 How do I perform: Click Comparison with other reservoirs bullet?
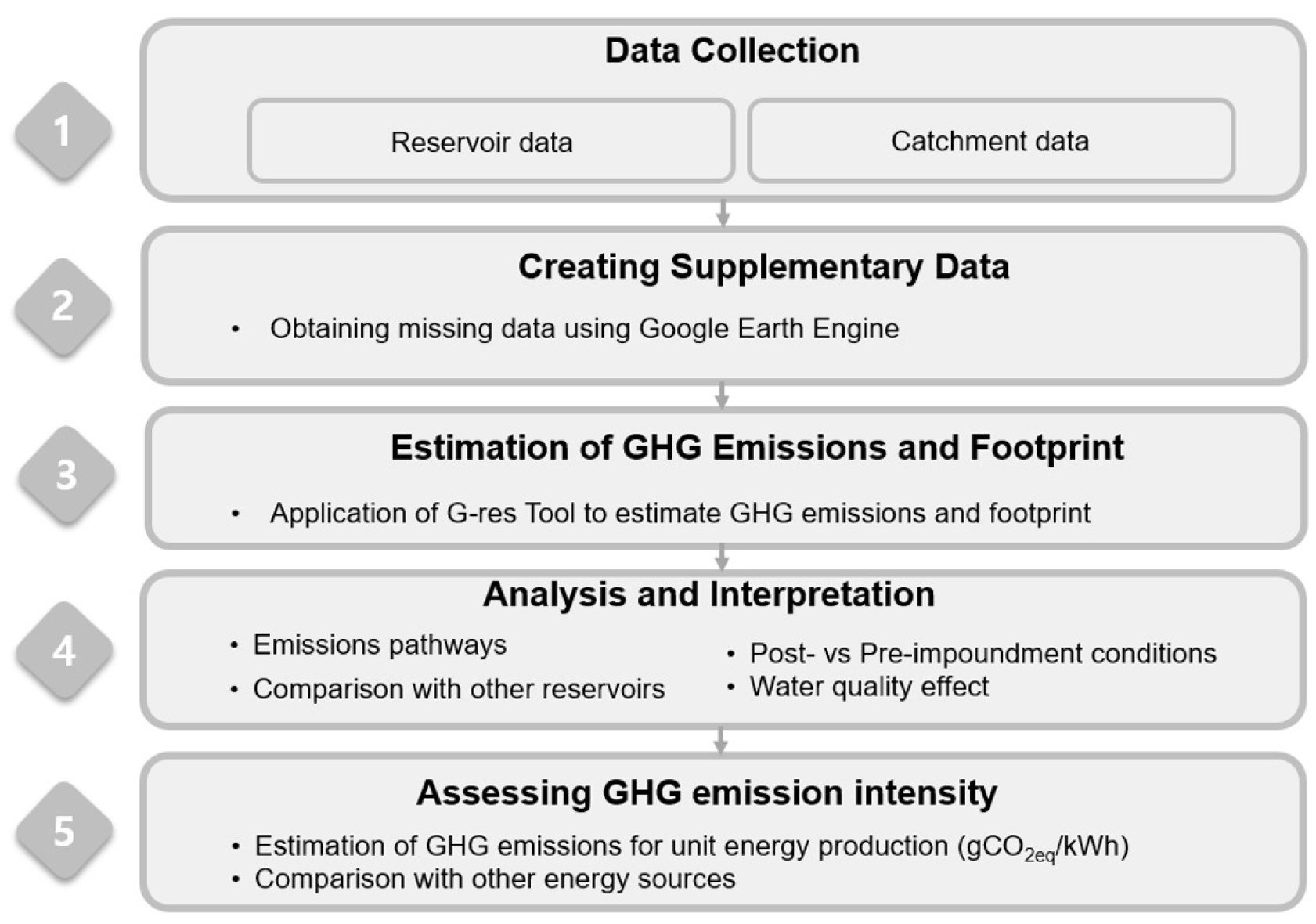(x=459, y=689)
